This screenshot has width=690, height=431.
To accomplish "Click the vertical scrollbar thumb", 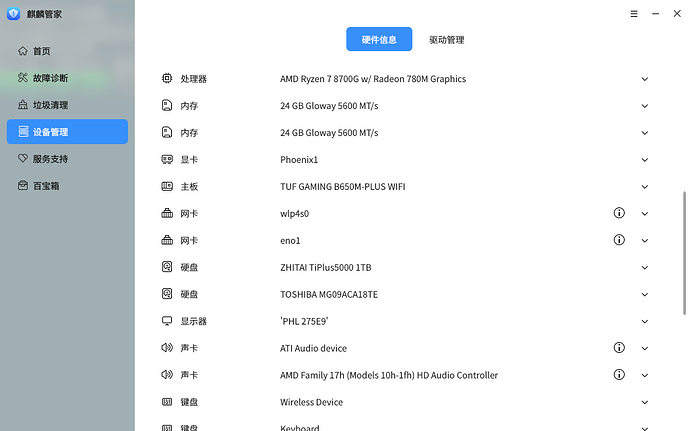I will tap(684, 253).
